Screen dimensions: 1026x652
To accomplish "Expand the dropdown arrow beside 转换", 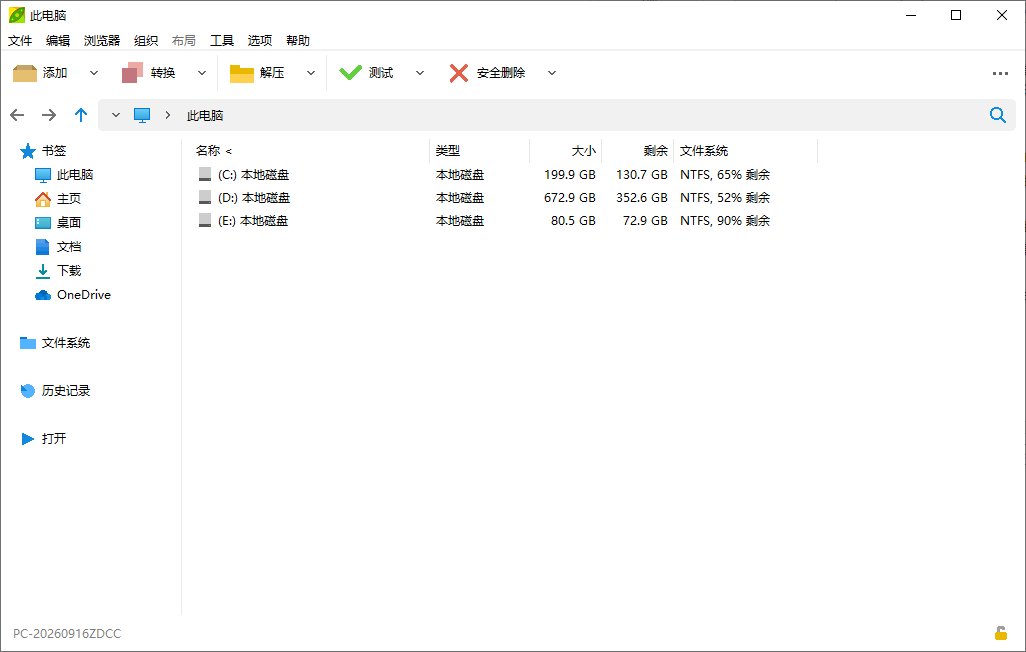I will click(202, 73).
